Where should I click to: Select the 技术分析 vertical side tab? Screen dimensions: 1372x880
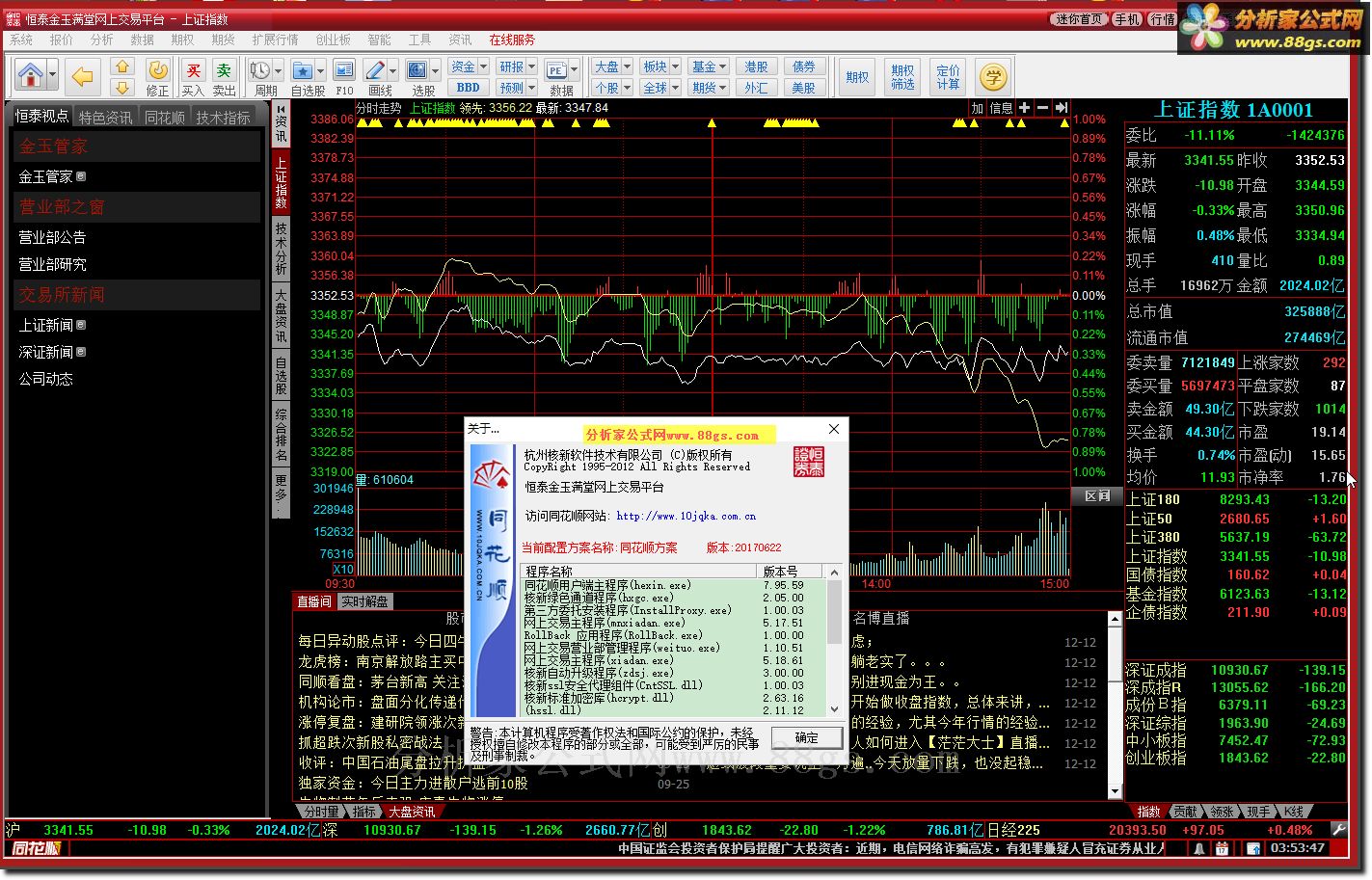pos(281,248)
